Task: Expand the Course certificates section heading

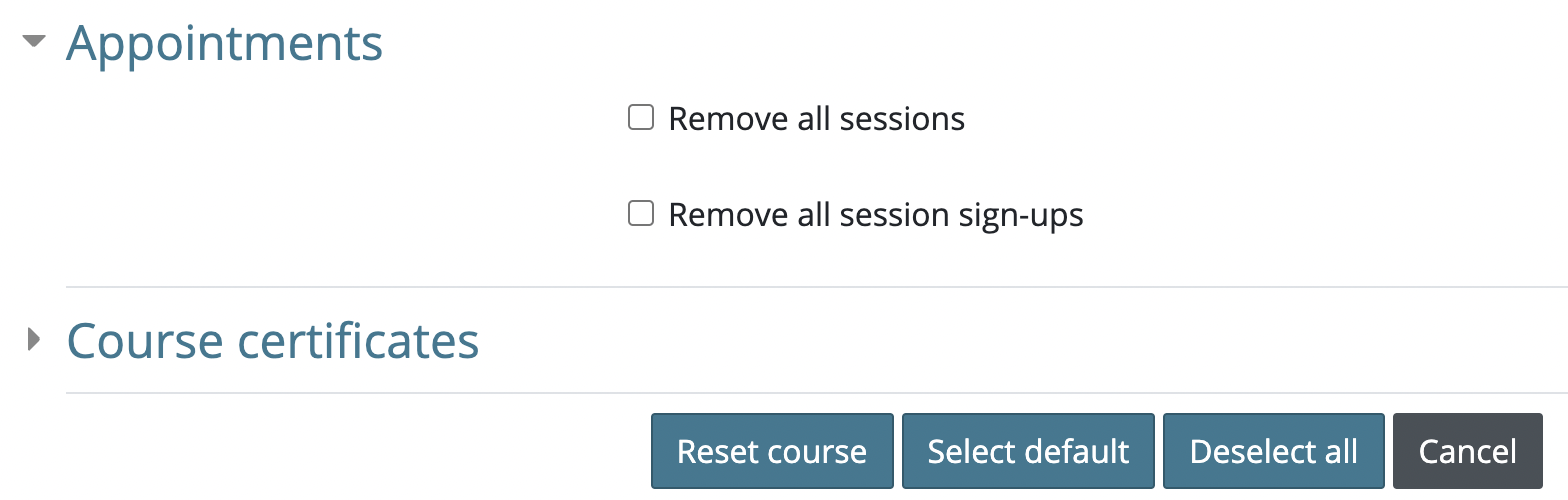Action: pyautogui.click(x=272, y=341)
